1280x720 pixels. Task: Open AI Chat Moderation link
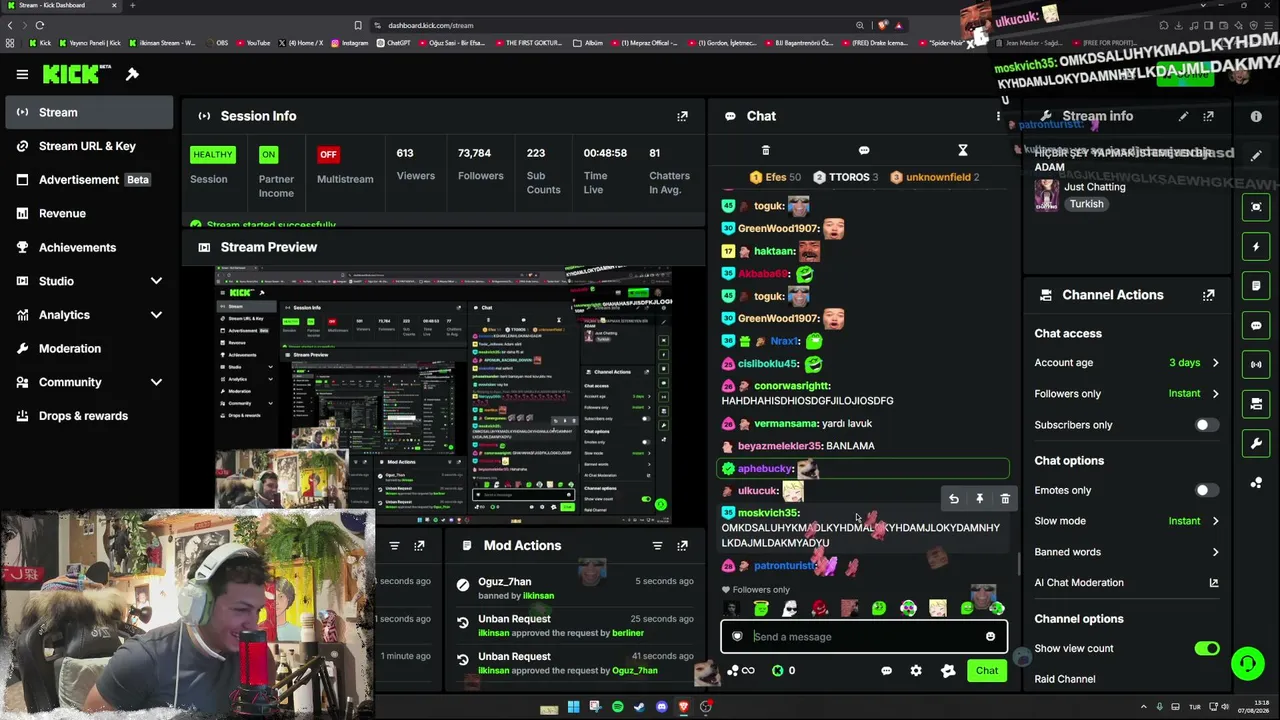click(x=1126, y=583)
